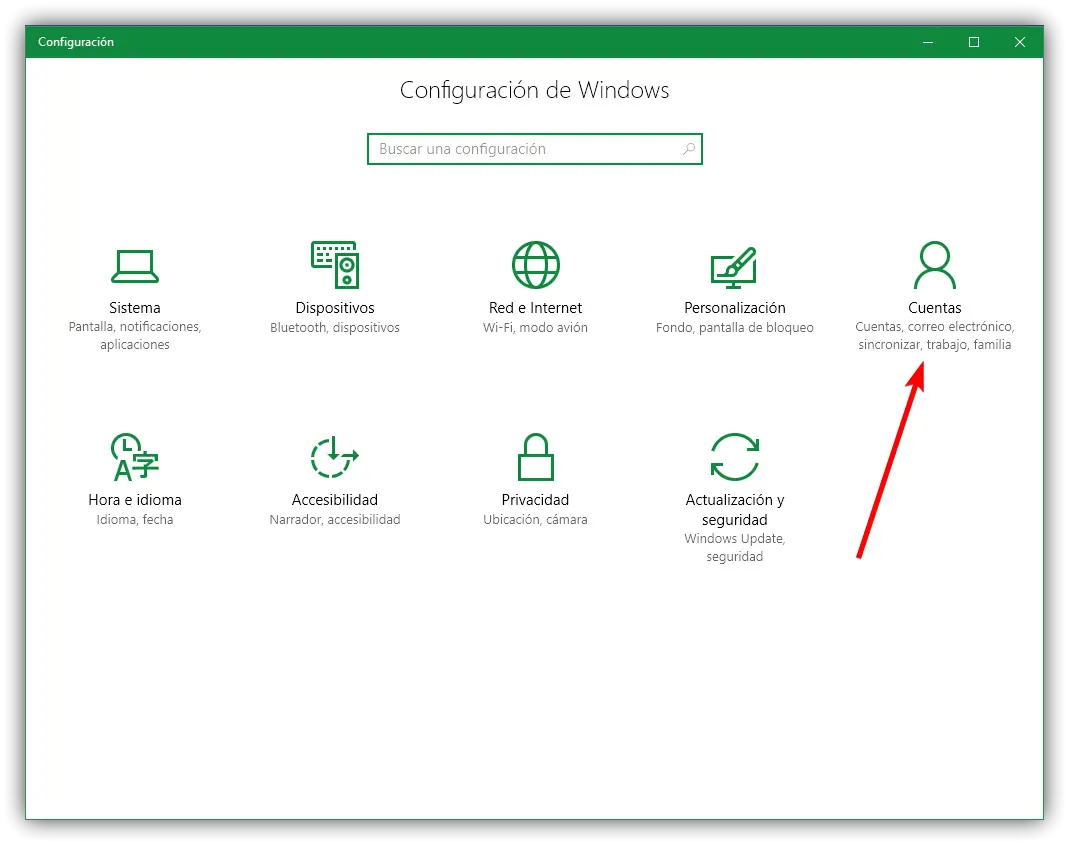The width and height of the screenshot is (1069, 845).
Task: Maximize the Configuración window
Action: point(974,42)
